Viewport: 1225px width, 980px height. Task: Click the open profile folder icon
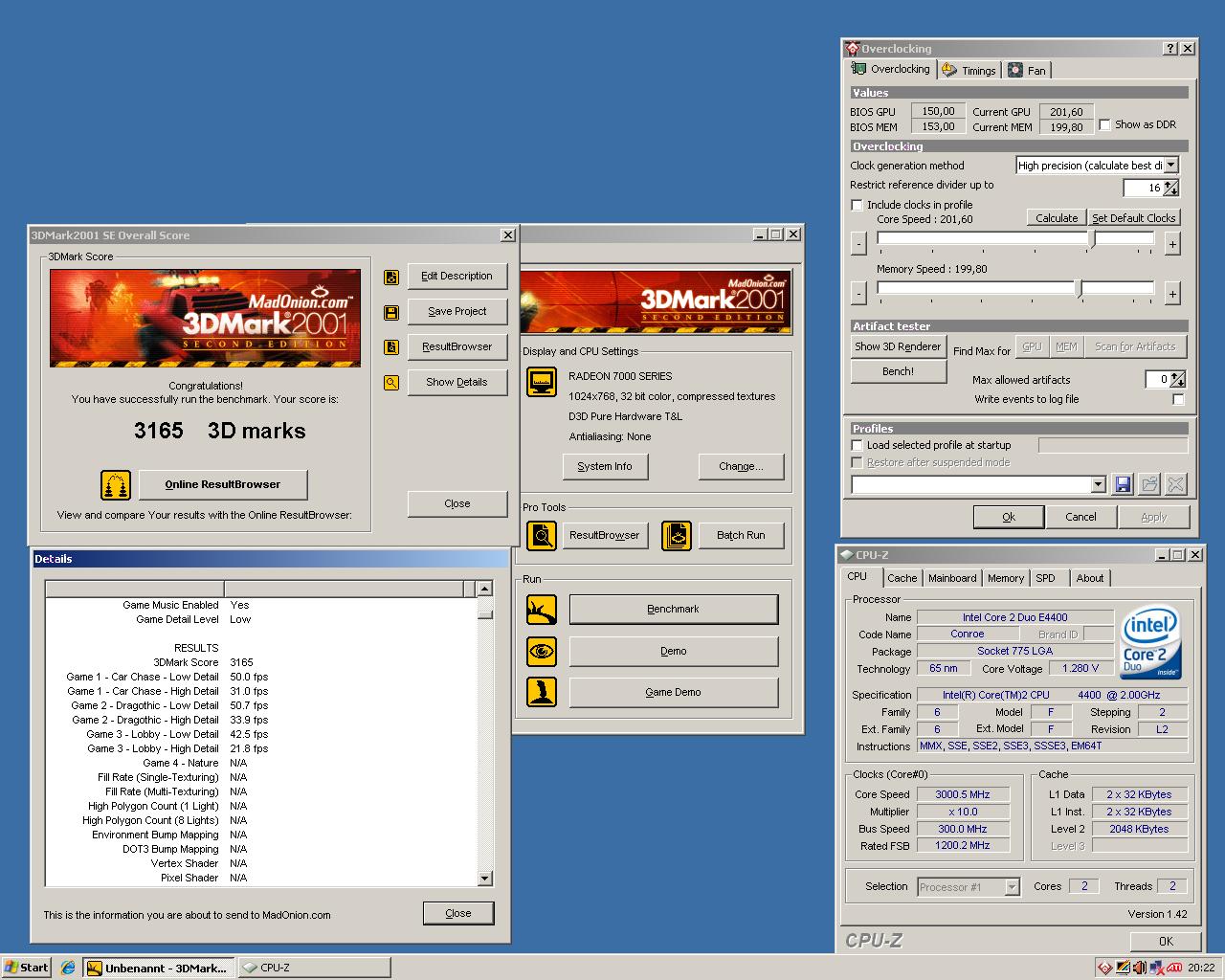pyautogui.click(x=1149, y=485)
